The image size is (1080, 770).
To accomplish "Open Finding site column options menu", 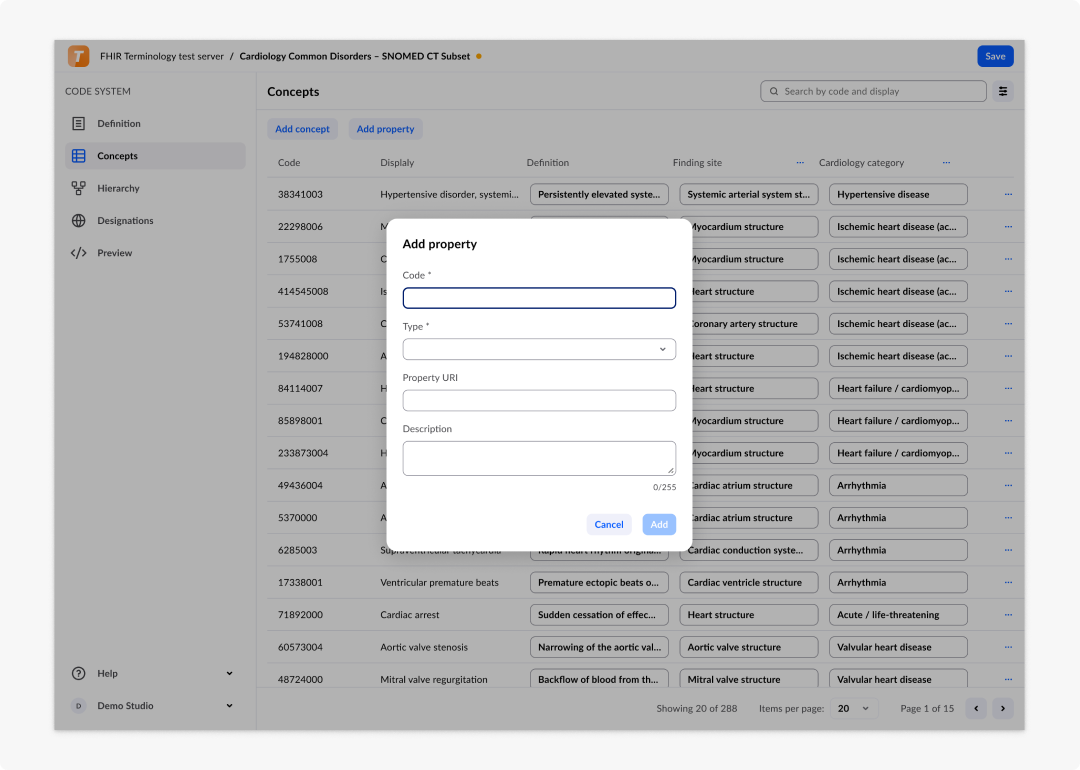I will click(x=800, y=163).
